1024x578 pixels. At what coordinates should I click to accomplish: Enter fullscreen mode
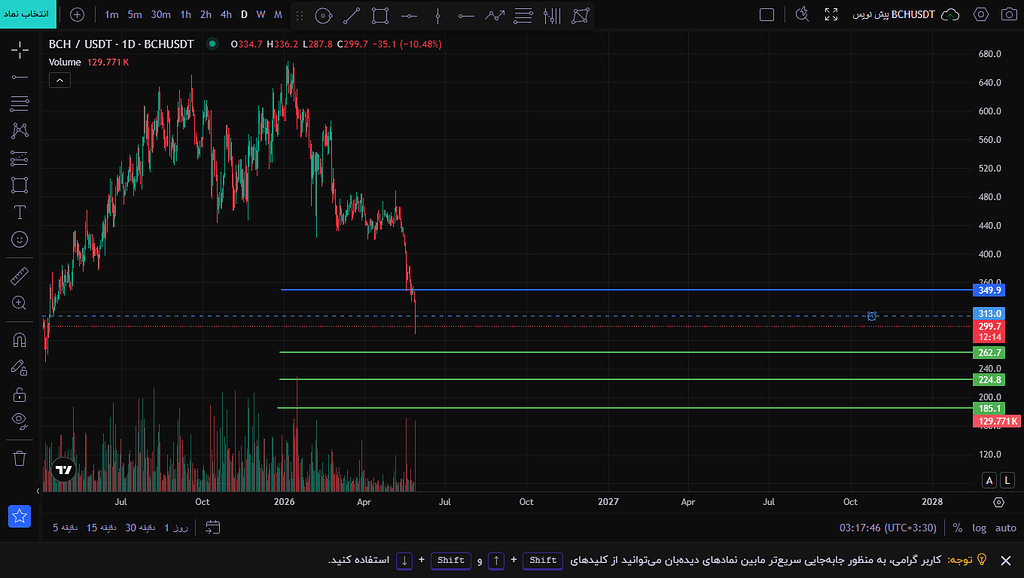tap(831, 14)
